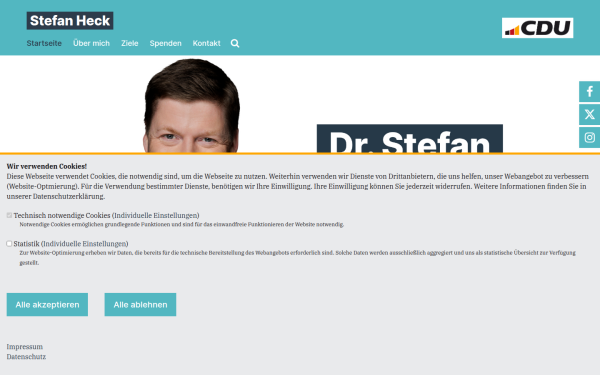Open the Facebook sidebar icon

589,91
